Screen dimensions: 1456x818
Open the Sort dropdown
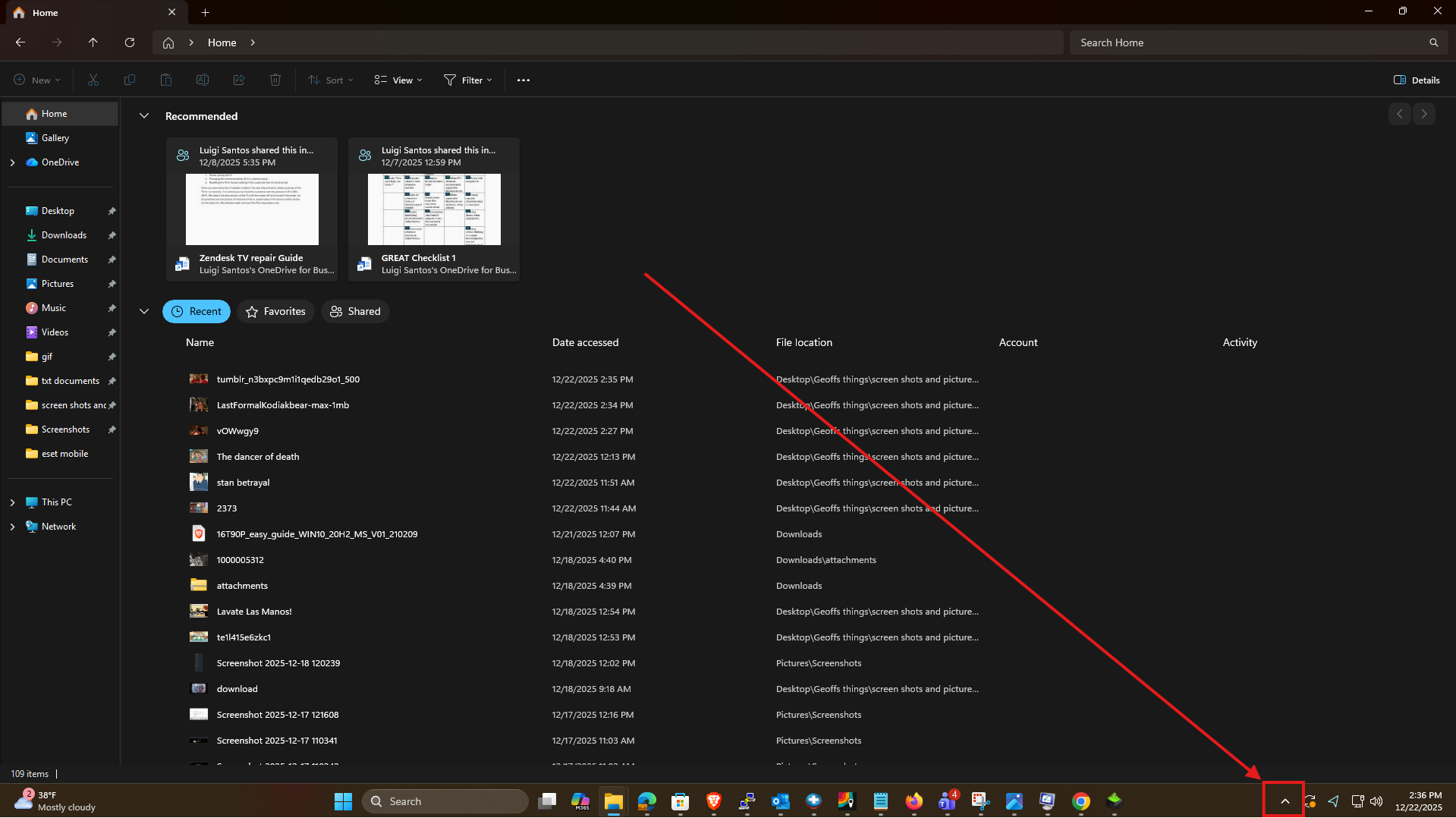point(331,80)
